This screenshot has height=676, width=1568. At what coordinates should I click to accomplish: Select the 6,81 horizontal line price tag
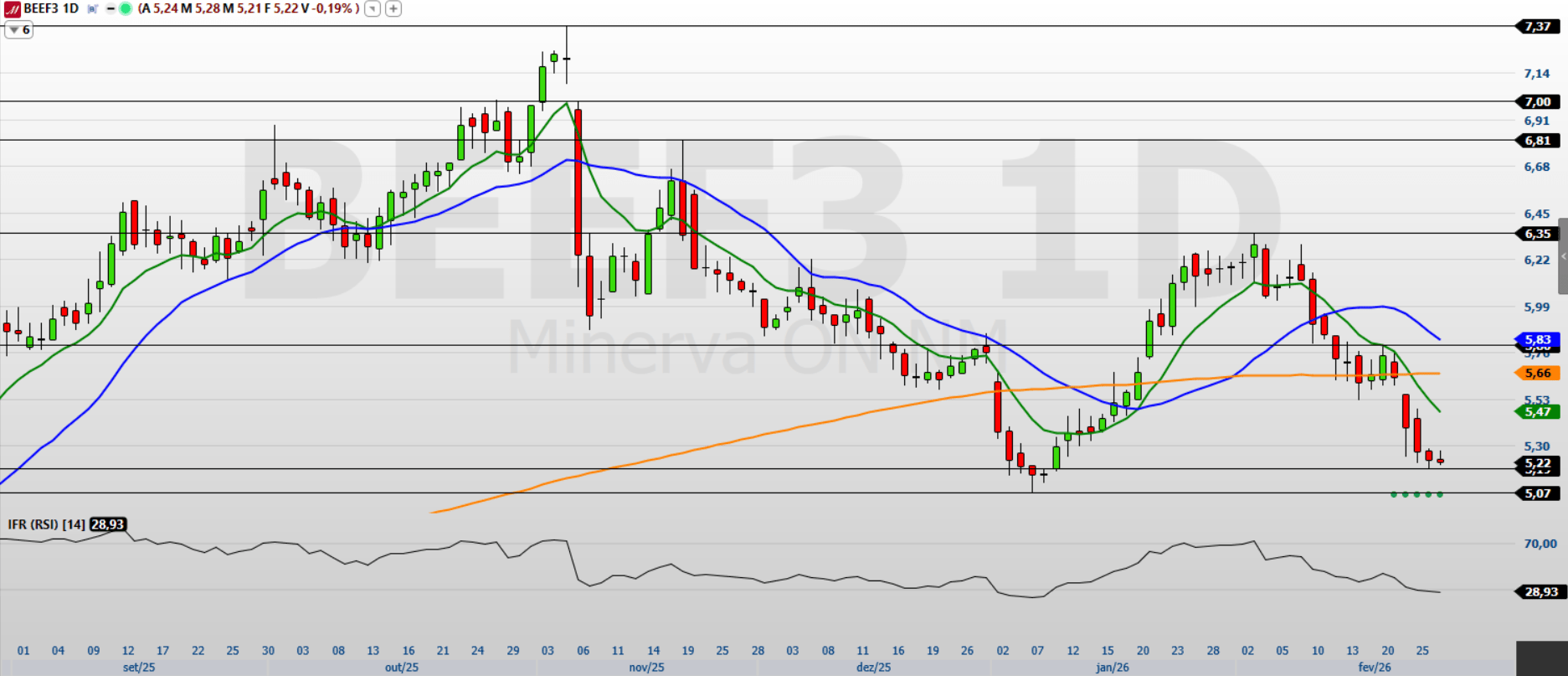point(1538,141)
